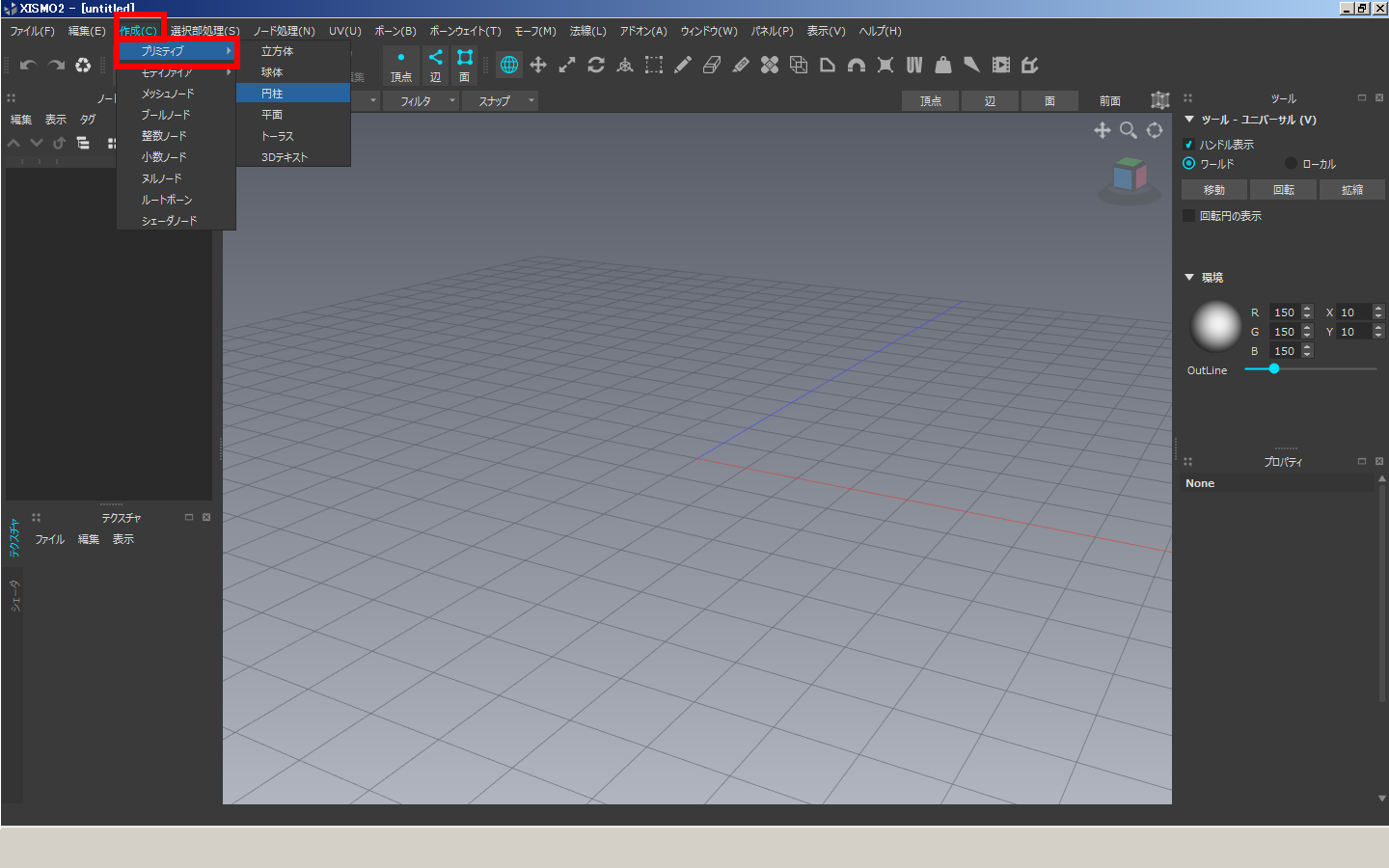Viewport: 1389px width, 868px height.
Task: Toggle 面 face selection mode icon
Action: point(465,66)
